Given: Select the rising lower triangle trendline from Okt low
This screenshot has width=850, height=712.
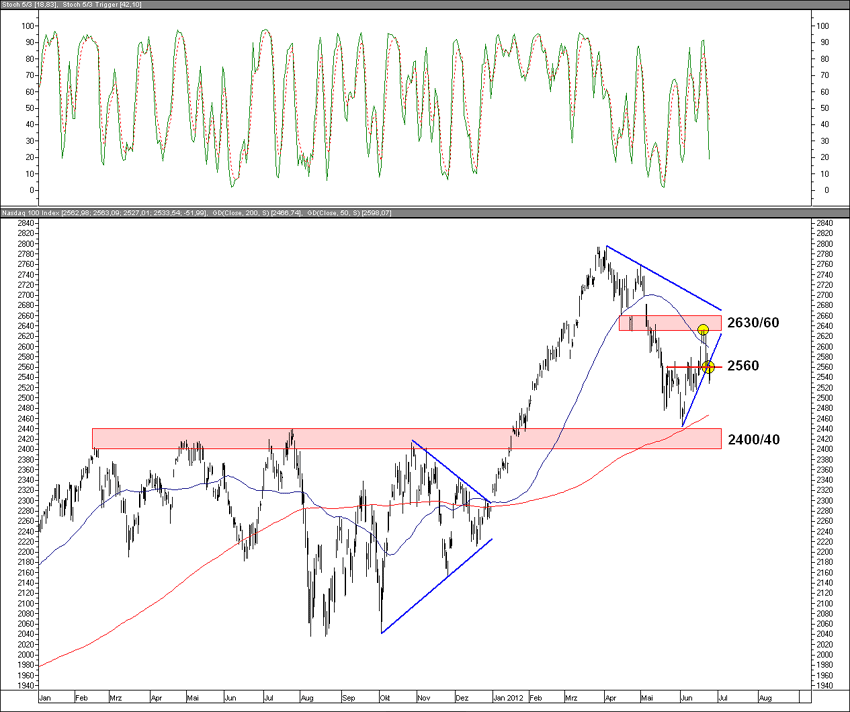Looking at the screenshot, I should point(437,586).
